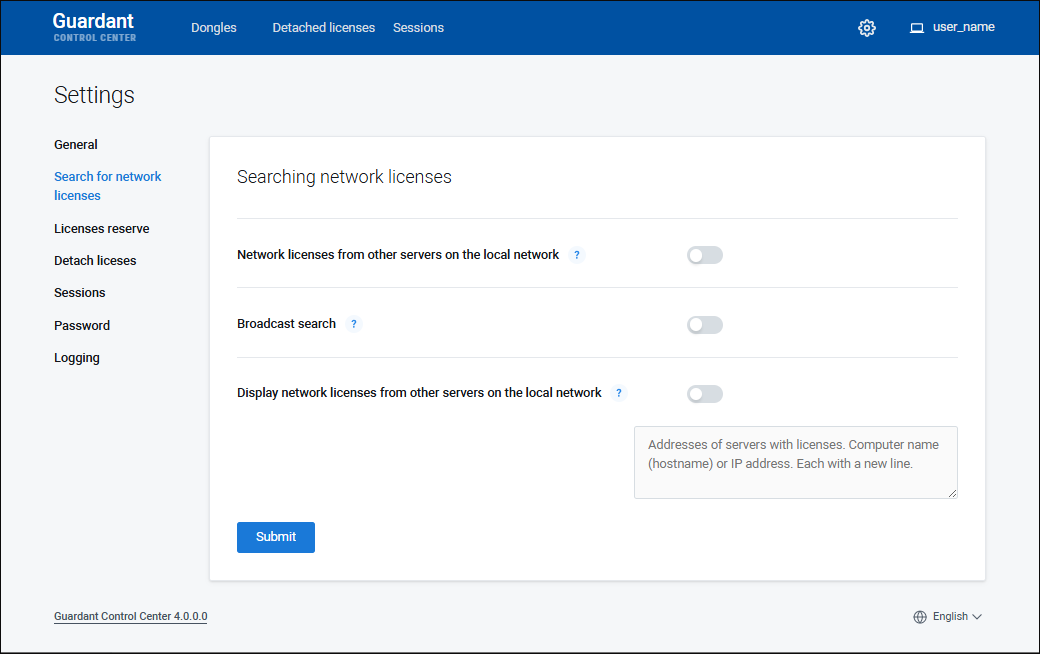
Task: Toggle Display network licenses from other servers
Action: [x=704, y=394]
